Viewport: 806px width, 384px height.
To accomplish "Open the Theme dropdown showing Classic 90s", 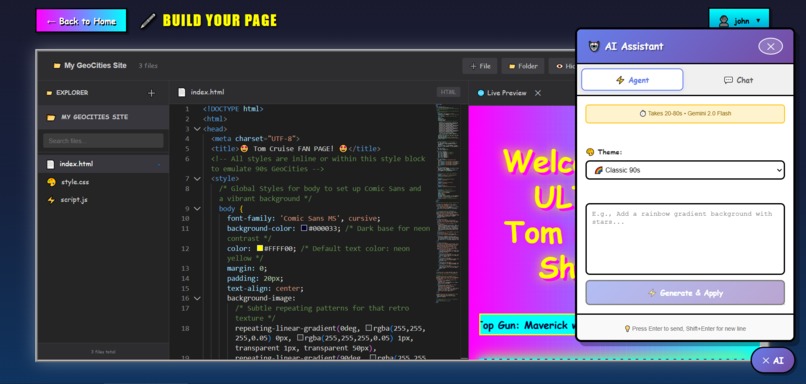I will [685, 170].
